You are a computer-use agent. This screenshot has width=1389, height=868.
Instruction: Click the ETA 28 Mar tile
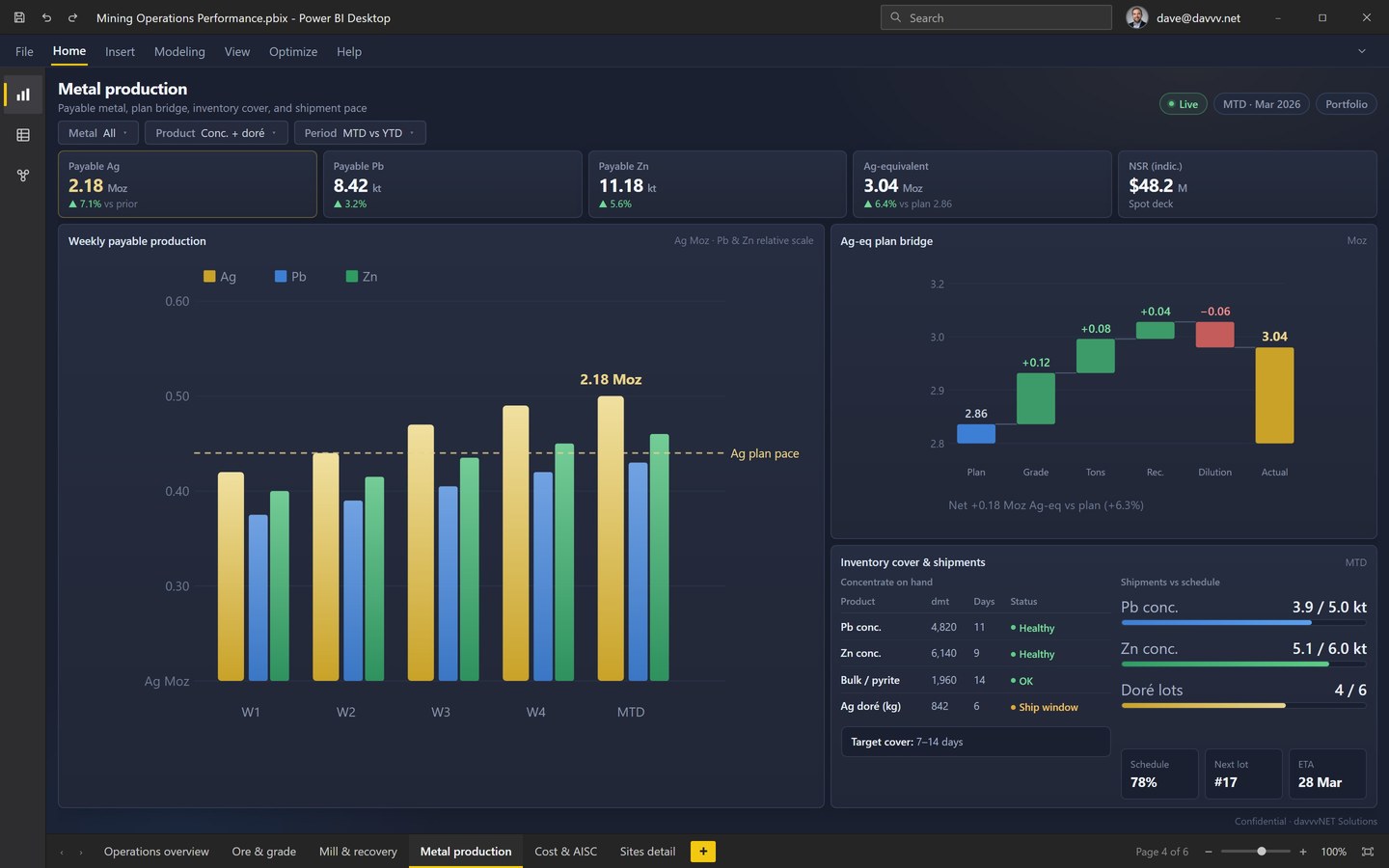click(x=1327, y=773)
